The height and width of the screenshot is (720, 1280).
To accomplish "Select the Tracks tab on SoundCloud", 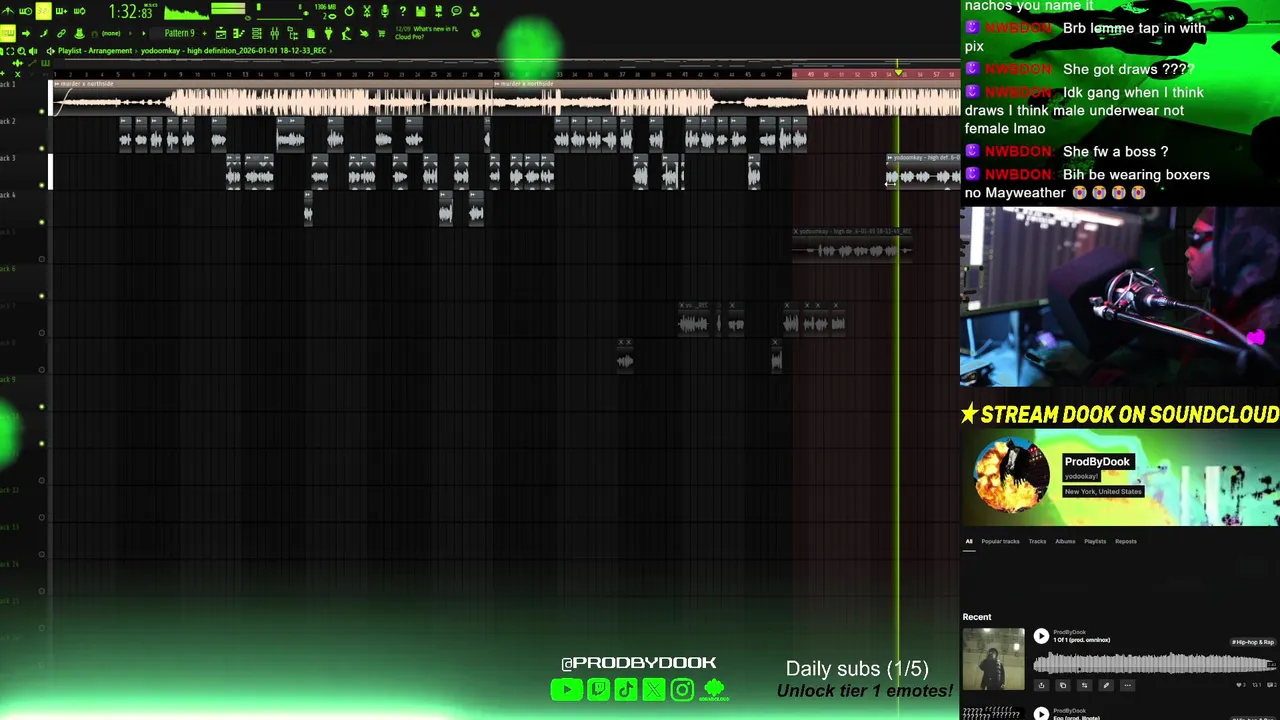I will 1037,541.
